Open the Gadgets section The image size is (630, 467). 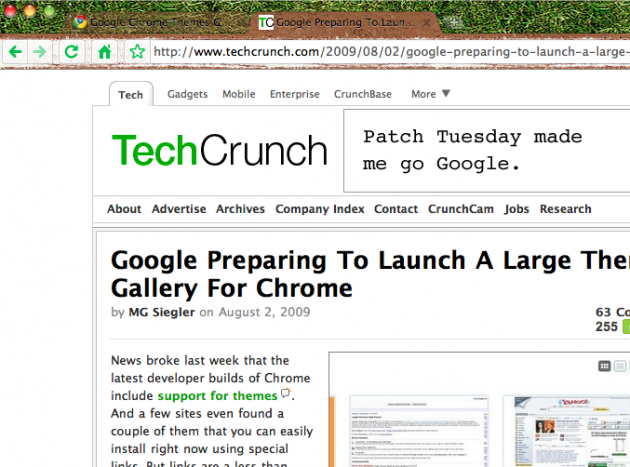(188, 94)
